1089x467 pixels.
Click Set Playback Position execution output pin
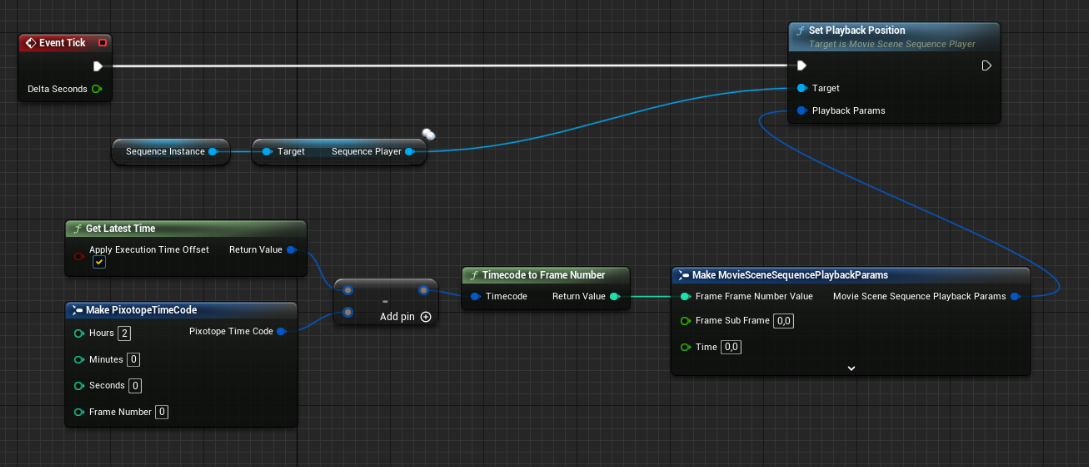[986, 66]
